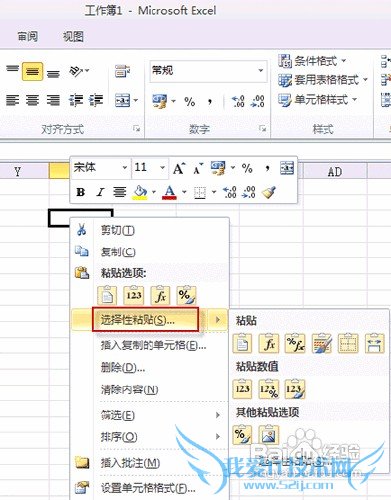Center text horizontally in ribbon

tap(32, 100)
